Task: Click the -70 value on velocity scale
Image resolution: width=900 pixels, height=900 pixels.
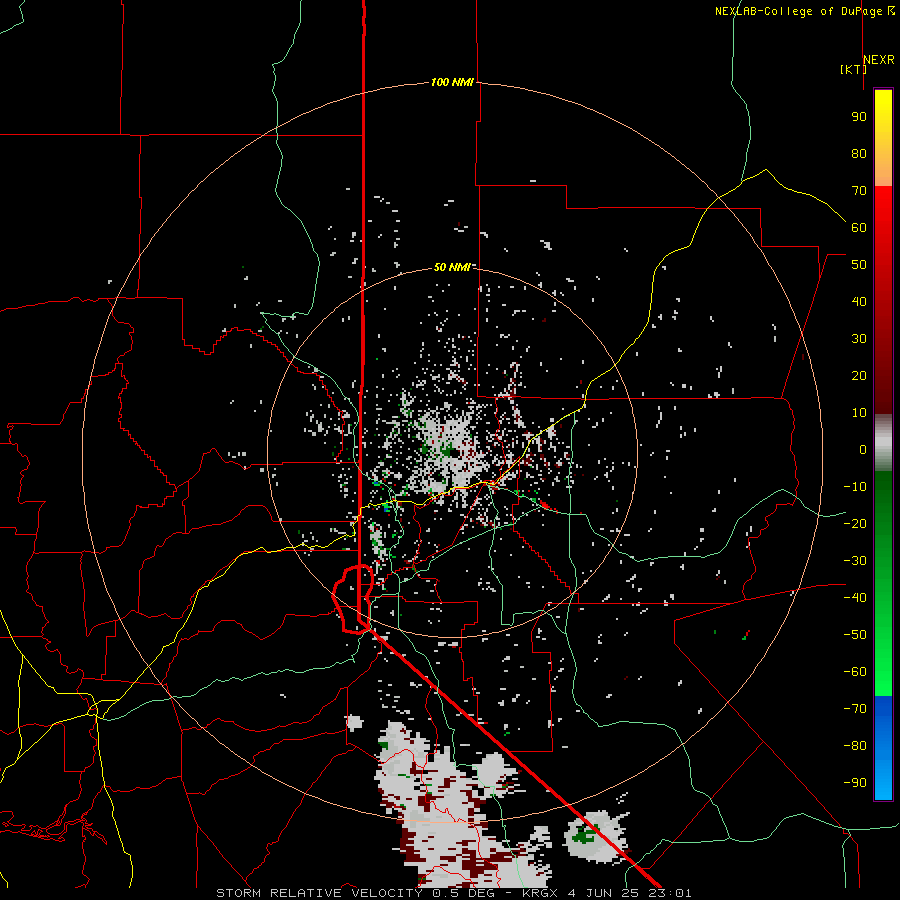Action: (855, 709)
